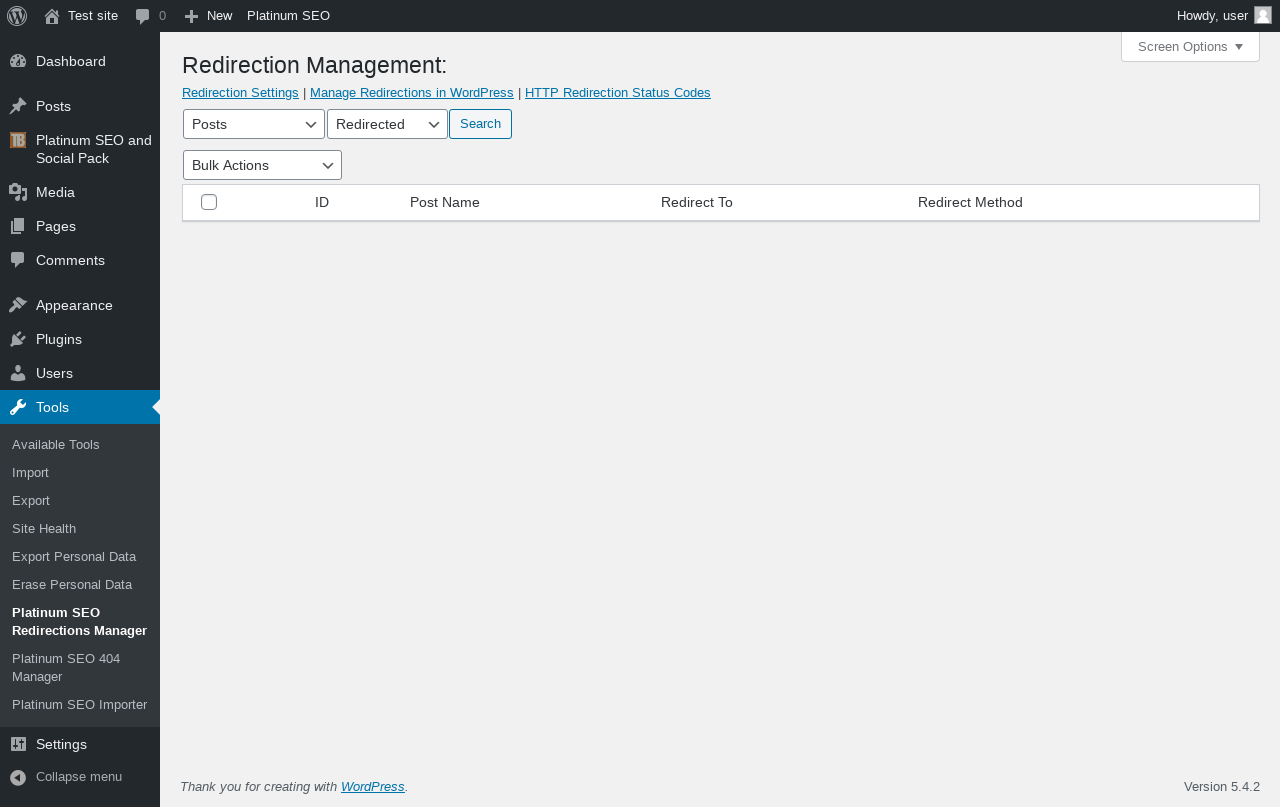The image size is (1280, 807).
Task: Open the Pages menu label
Action: pyautogui.click(x=56, y=226)
